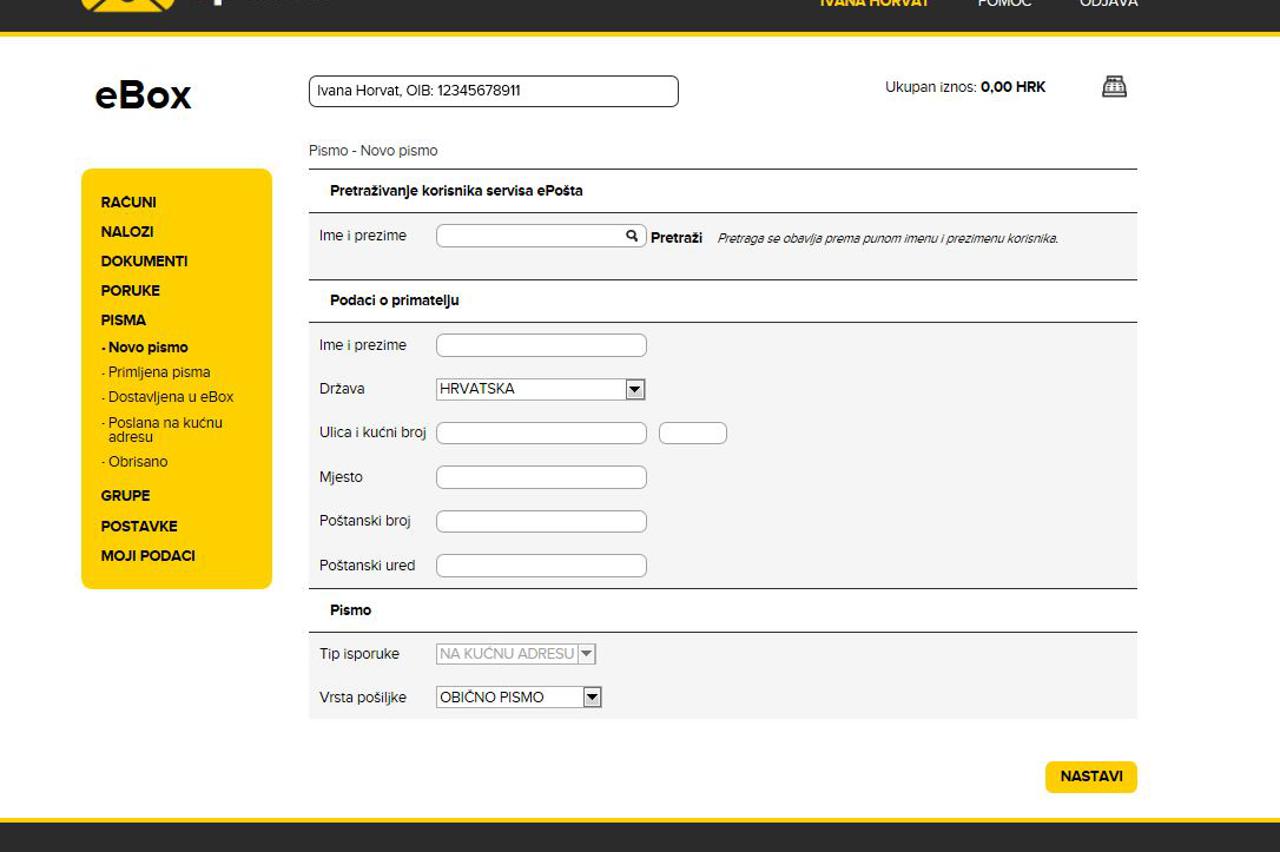Screen dimensions: 1280x852
Task: Open the Računi menu section
Action: 128,202
